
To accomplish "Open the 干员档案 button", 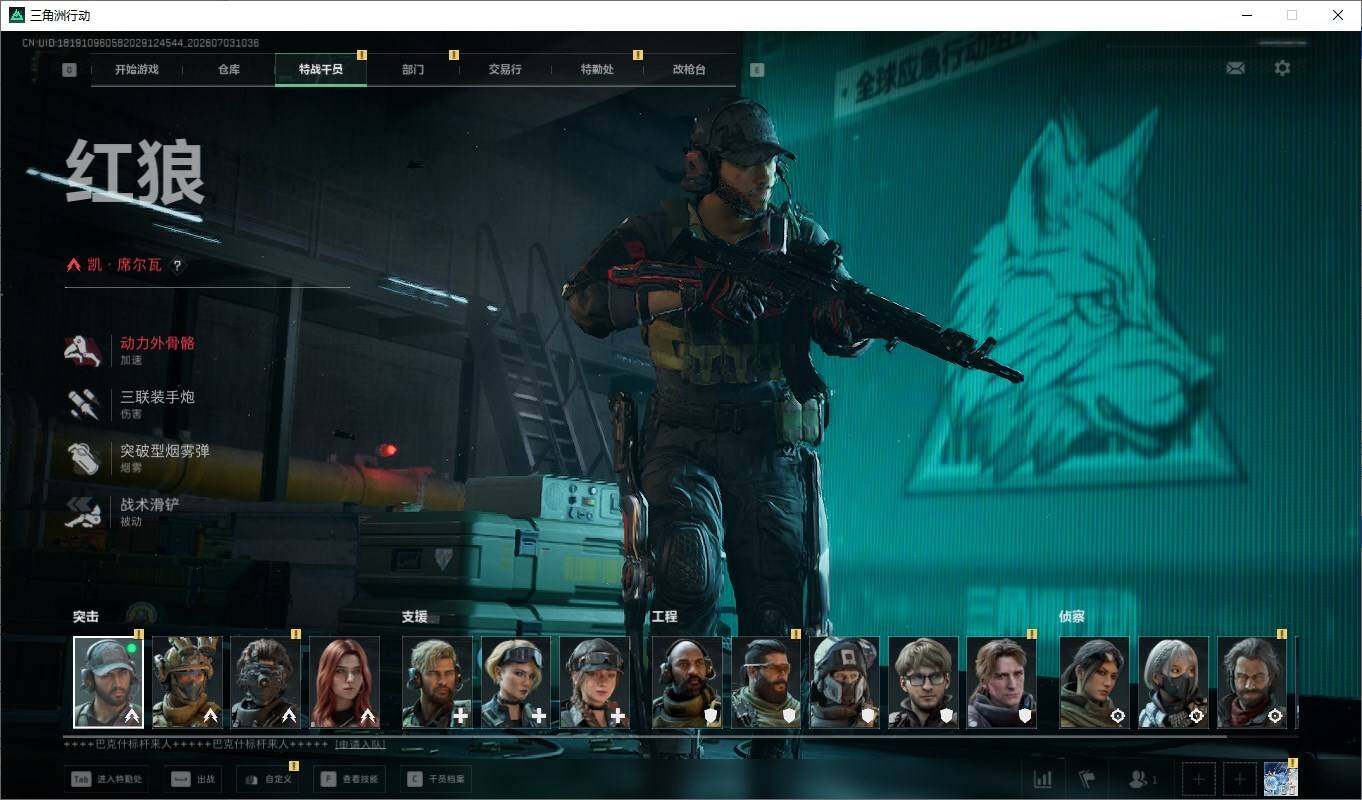I will 436,779.
